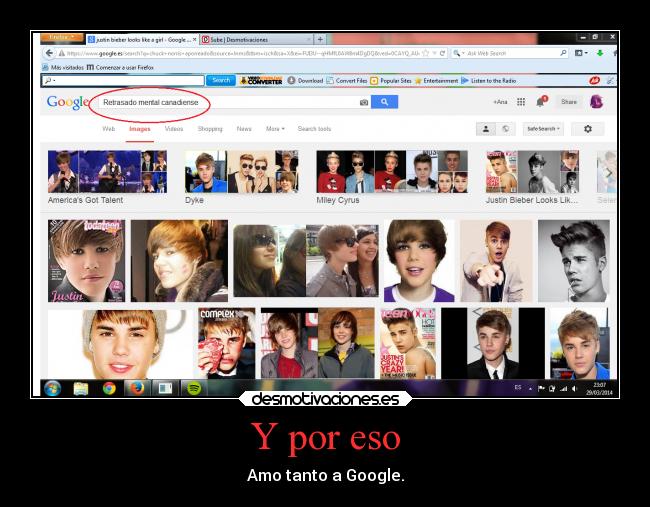The height and width of the screenshot is (507, 650).
Task: Open the notifications bell icon
Action: tap(541, 102)
